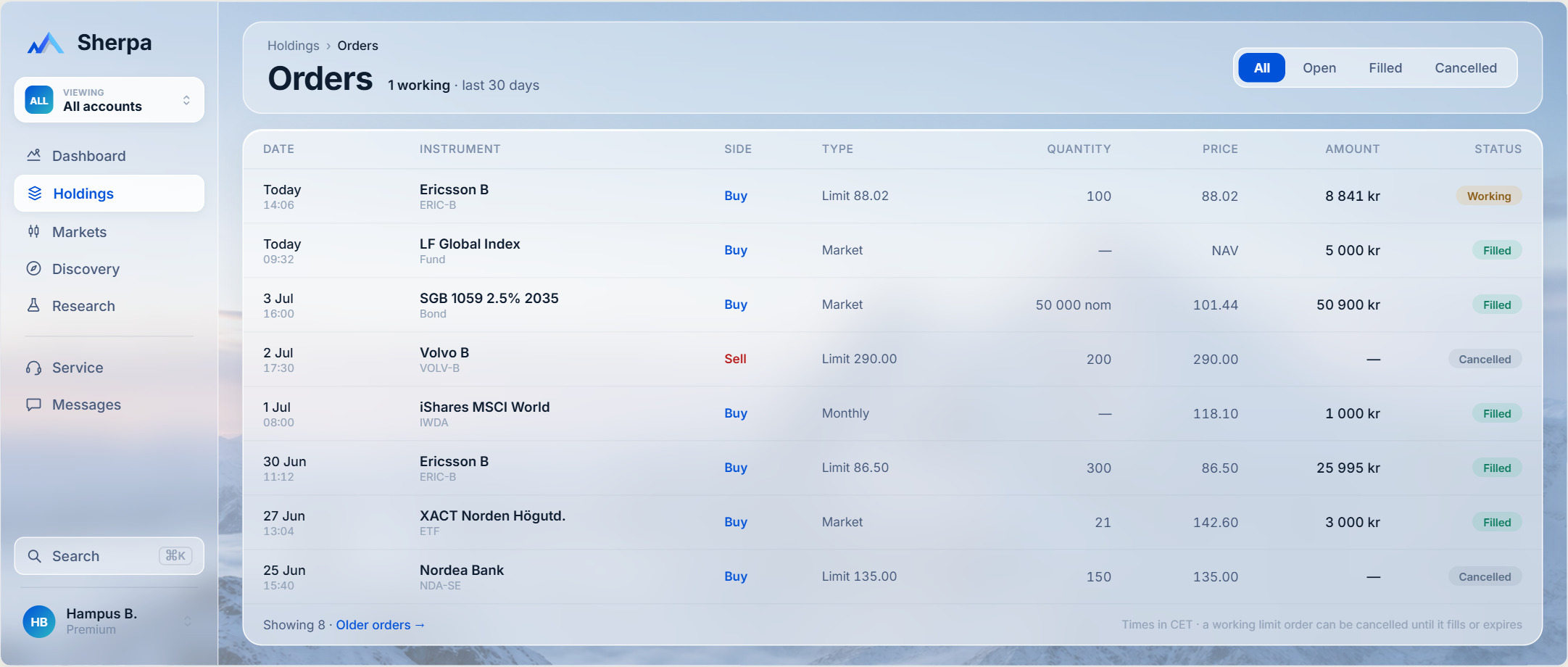Select the Markets candlestick icon
The image size is (1568, 667).
[x=34, y=231]
